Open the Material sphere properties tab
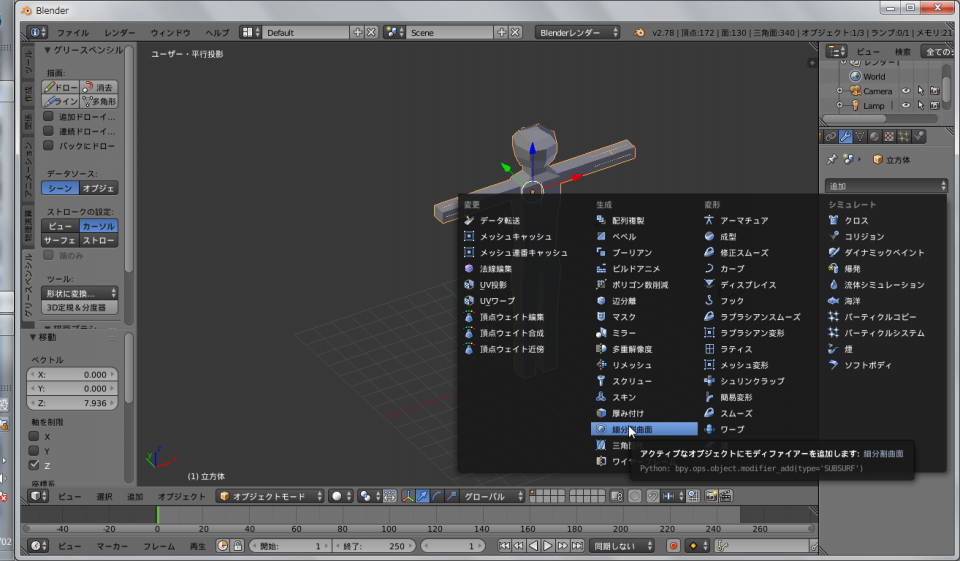The image size is (960, 561). pos(874,137)
